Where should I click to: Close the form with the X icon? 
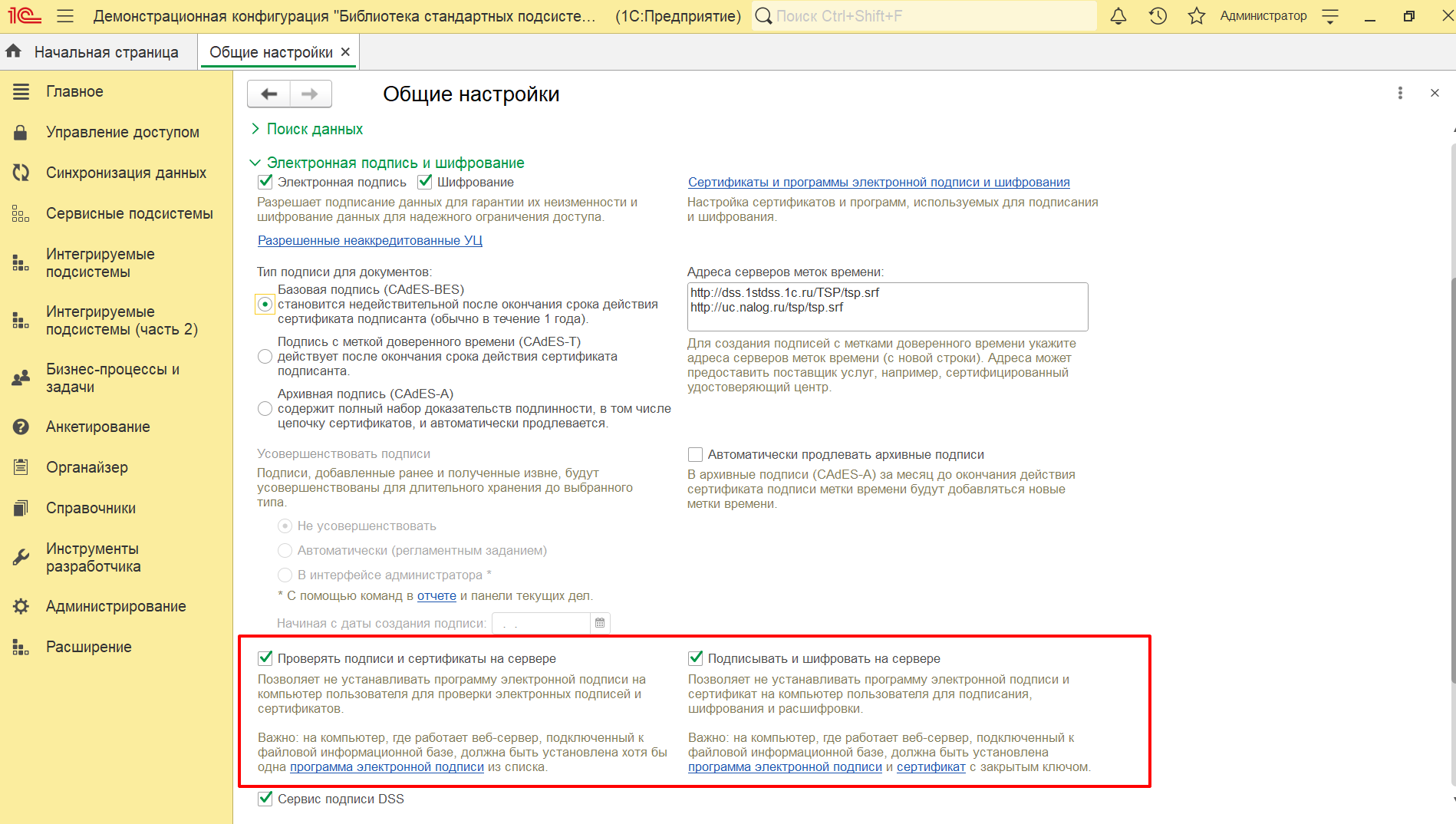point(1435,93)
